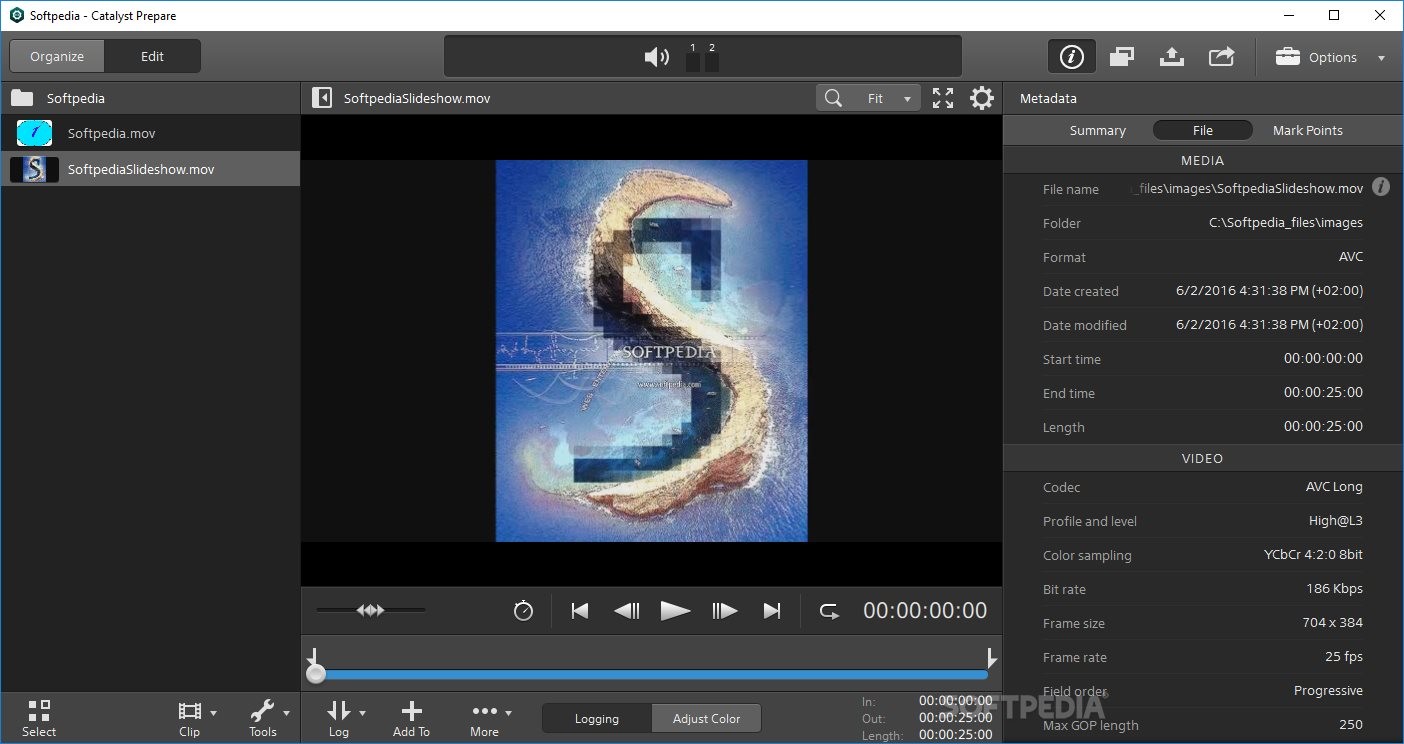The width and height of the screenshot is (1404, 744).
Task: Click the Select grid button
Action: coord(39,718)
